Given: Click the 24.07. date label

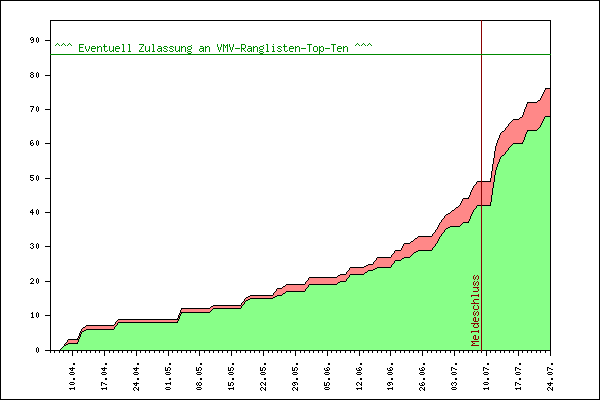Looking at the screenshot, I should coord(550,377).
